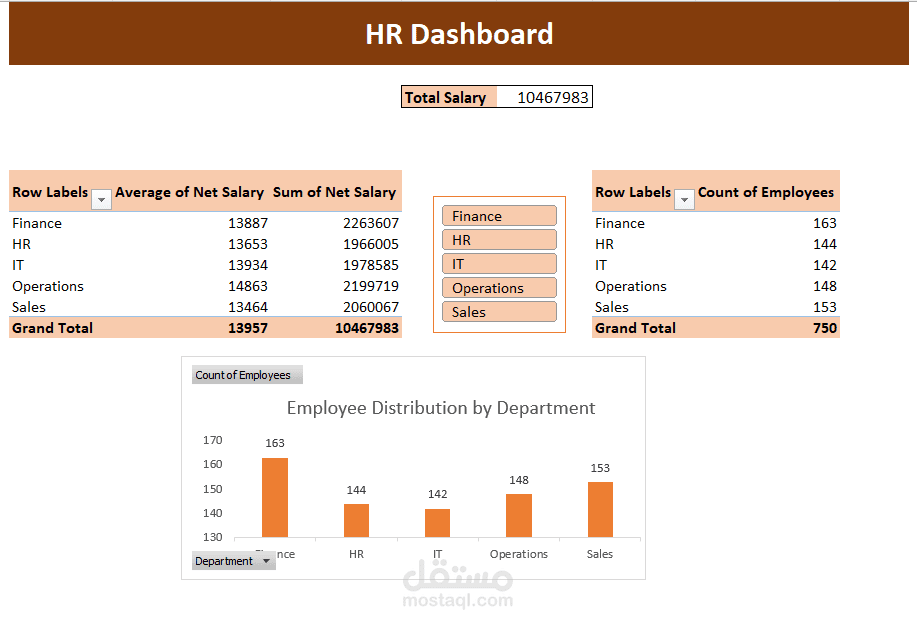Select the Employee Distribution by Department chart title
Screen dimensions: 917x622
pyautogui.click(x=441, y=408)
